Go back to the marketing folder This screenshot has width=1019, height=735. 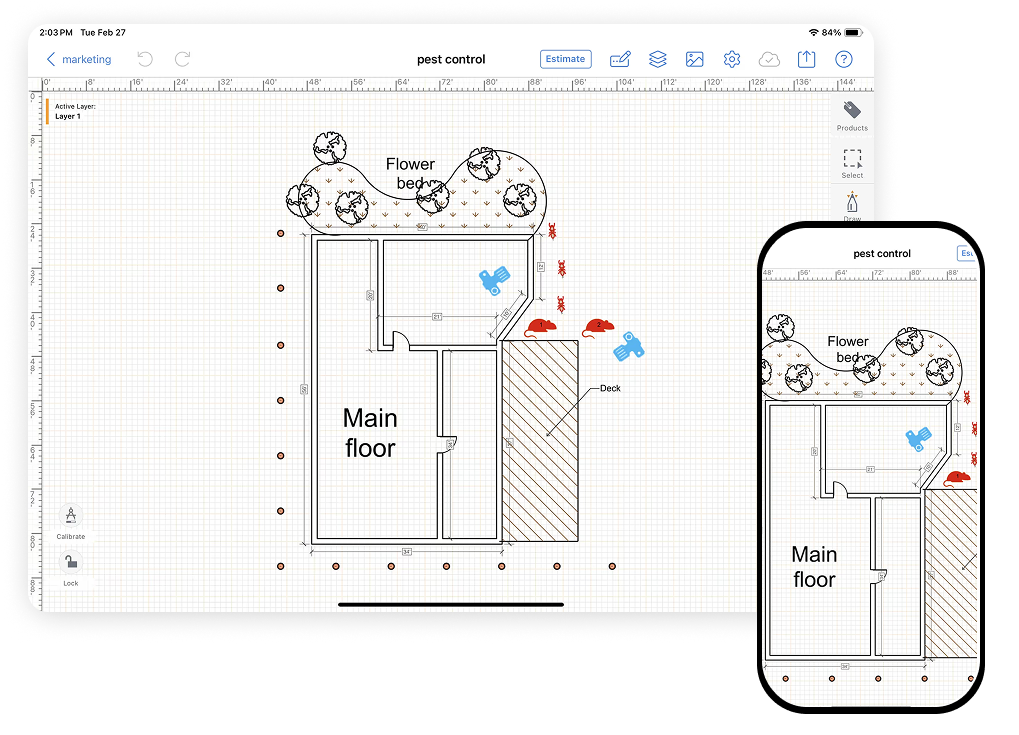click(79, 59)
